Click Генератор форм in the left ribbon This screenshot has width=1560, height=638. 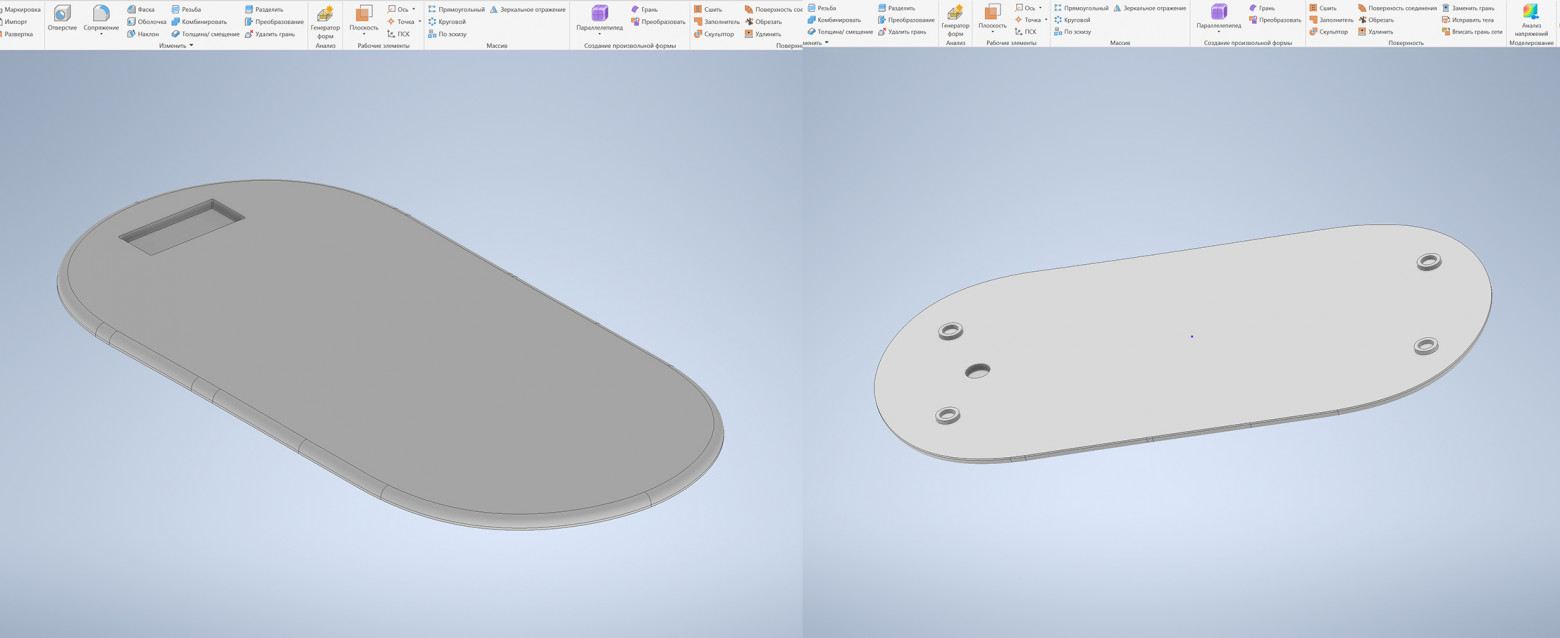click(x=325, y=22)
